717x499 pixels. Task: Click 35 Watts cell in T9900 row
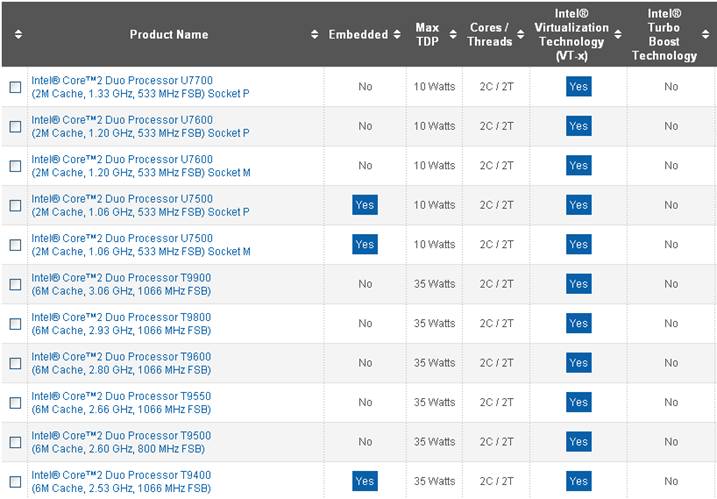point(434,284)
